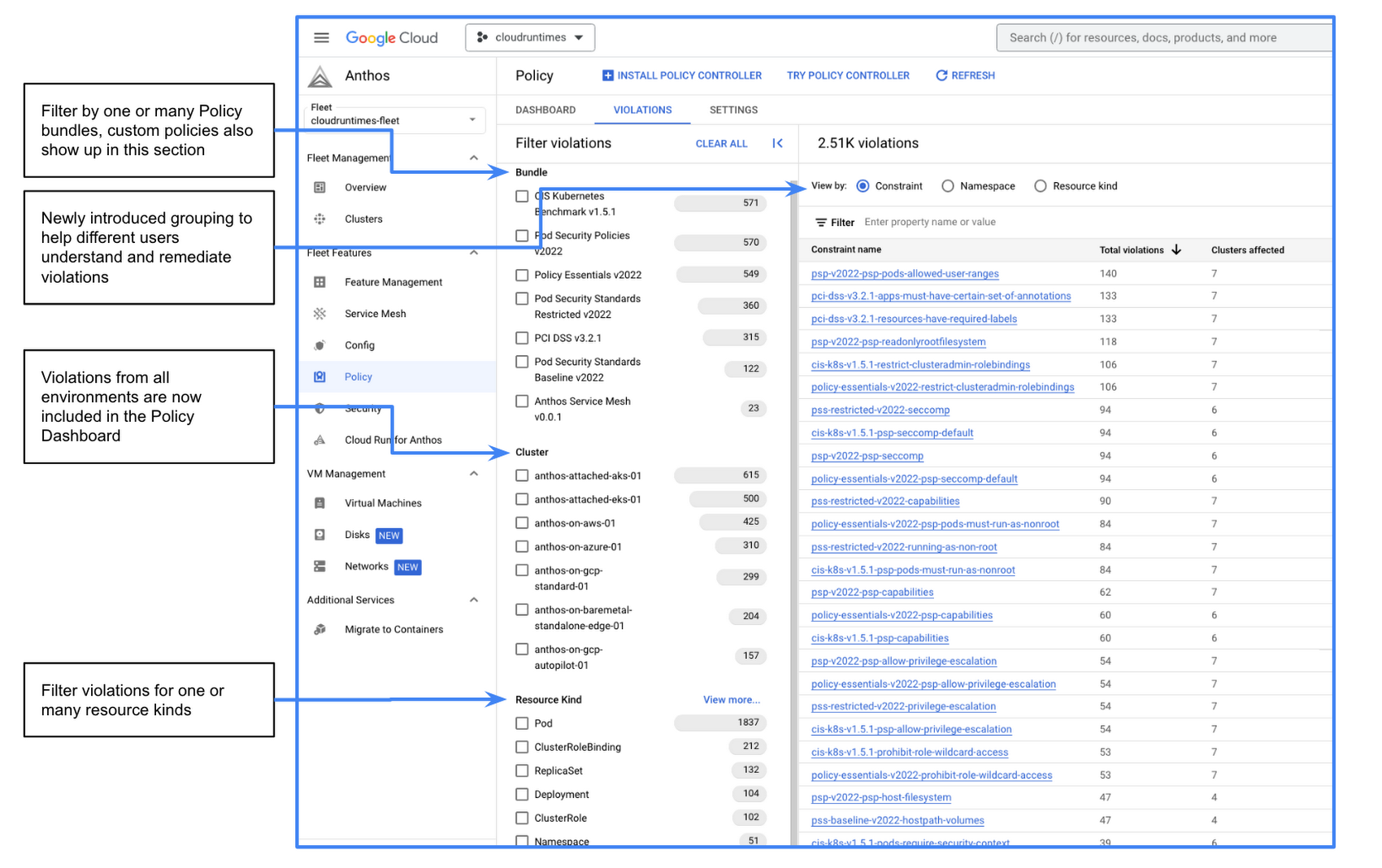Screen dimensions: 1382x868
Task: Click the Service Mesh icon
Action: click(x=320, y=314)
